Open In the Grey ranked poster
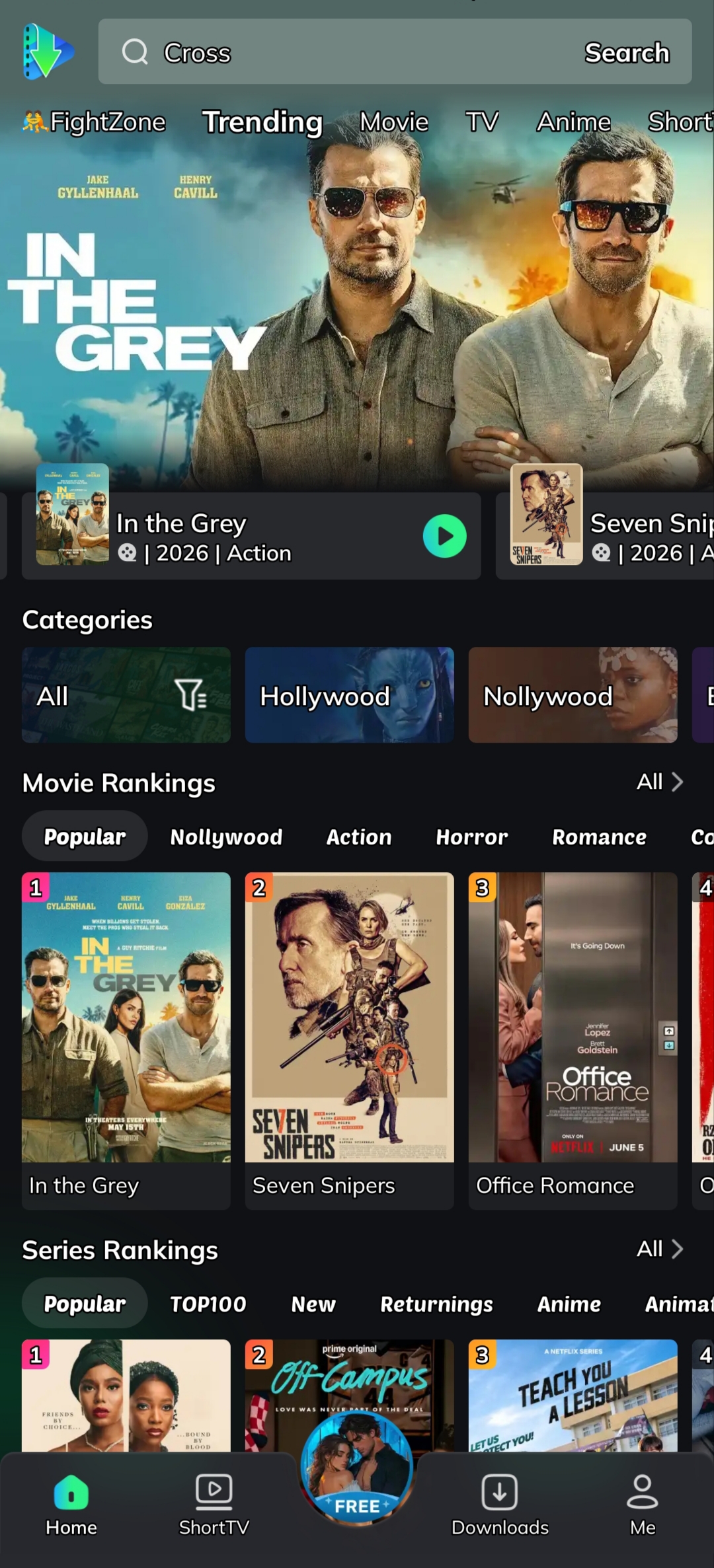The width and height of the screenshot is (714, 1568). pyautogui.click(x=126, y=1018)
